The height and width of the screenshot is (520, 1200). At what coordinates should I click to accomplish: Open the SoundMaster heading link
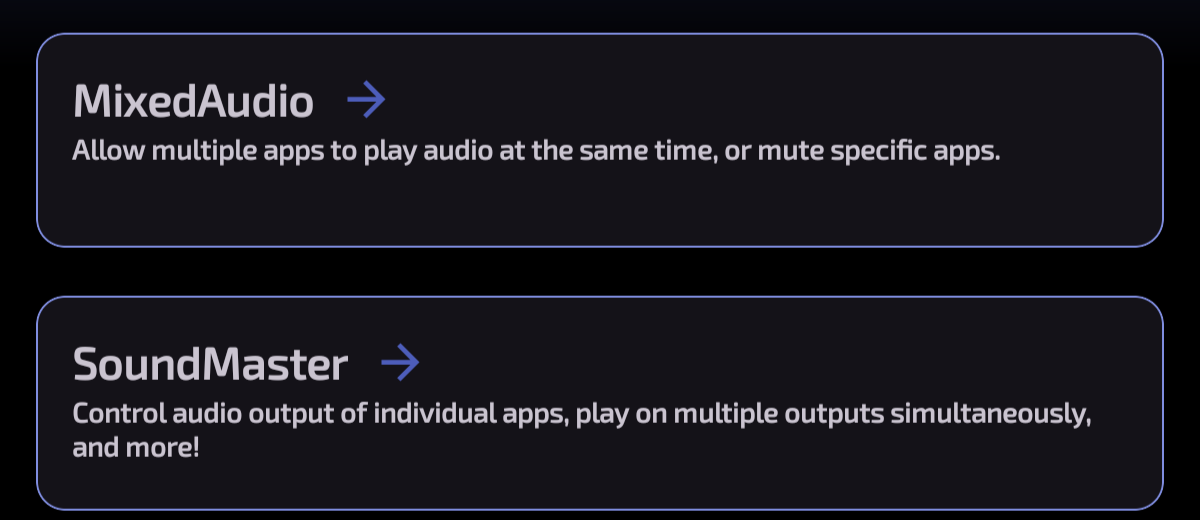[x=210, y=365]
